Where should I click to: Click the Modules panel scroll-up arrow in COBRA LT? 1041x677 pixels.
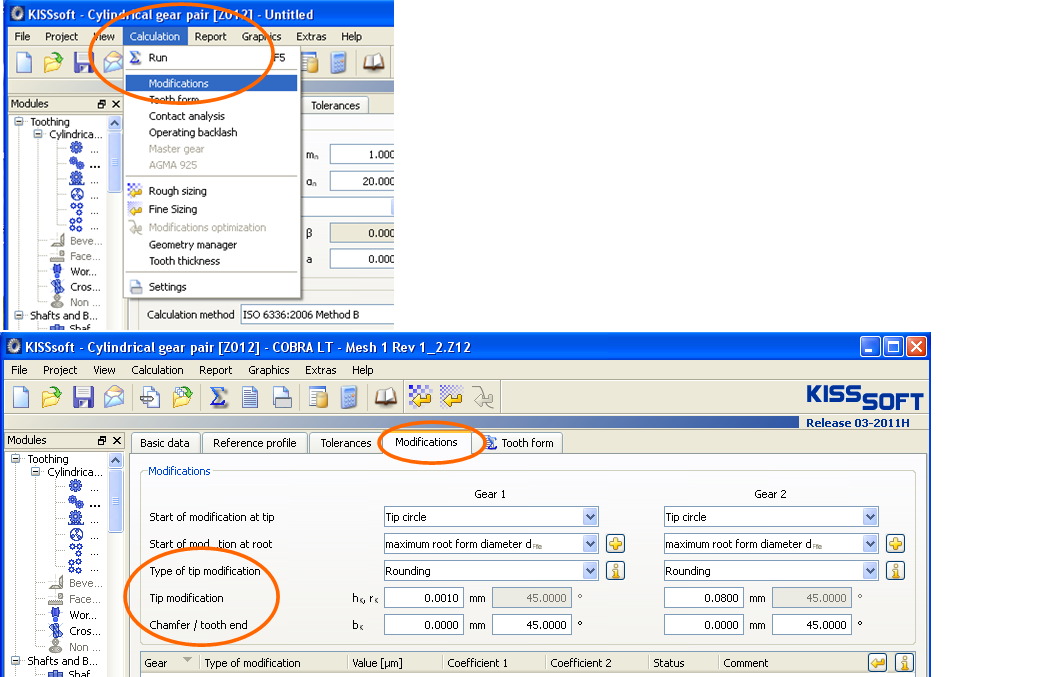116,460
